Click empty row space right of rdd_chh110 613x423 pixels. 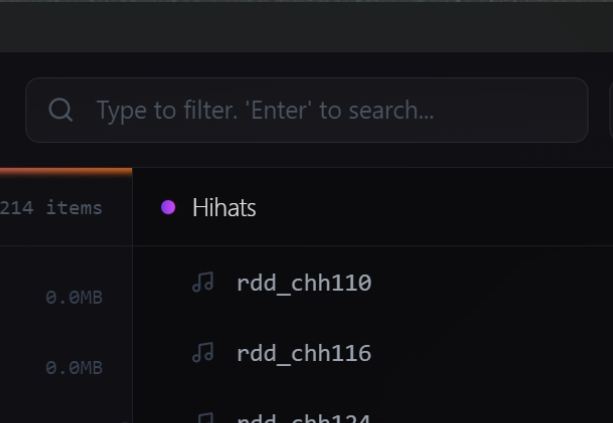coord(480,283)
